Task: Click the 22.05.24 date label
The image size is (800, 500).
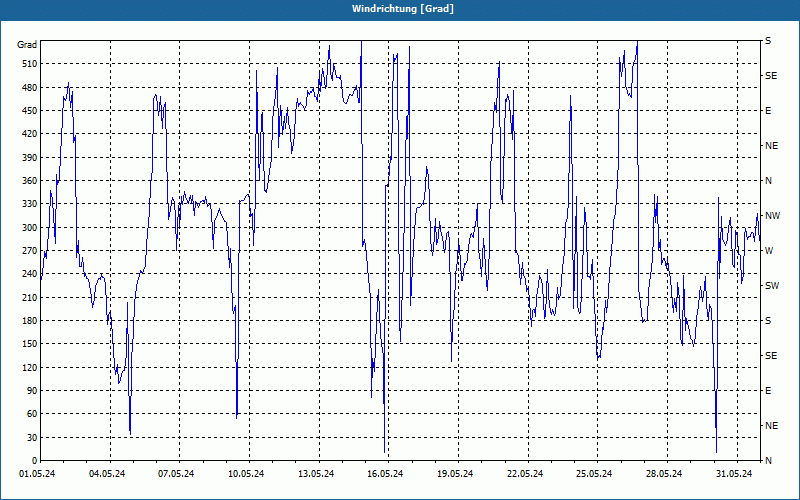Action: point(526,474)
